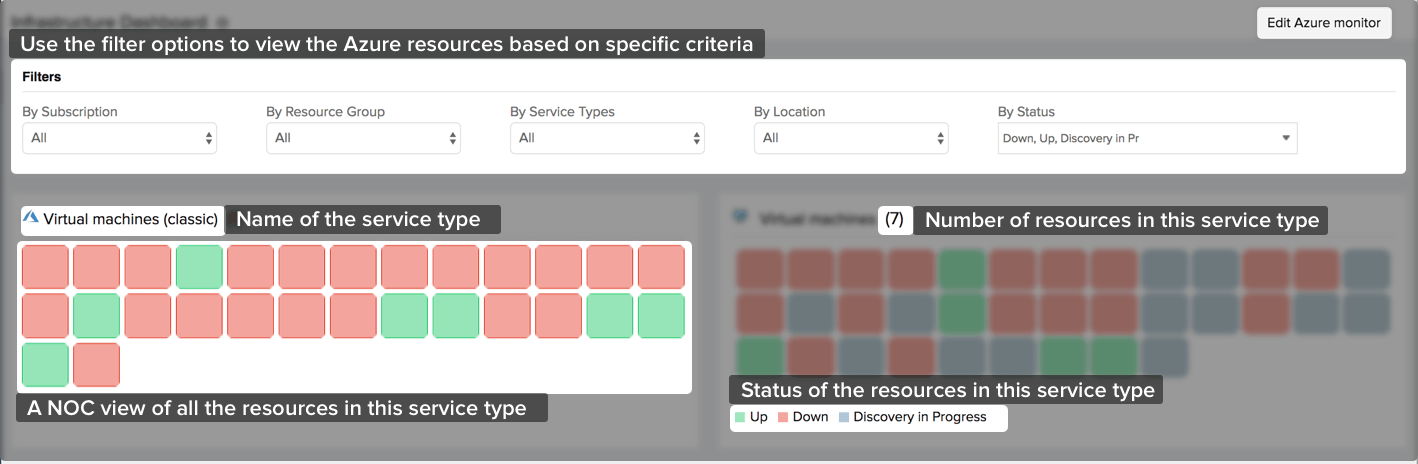Image resolution: width=1418 pixels, height=464 pixels.
Task: Click the only green tile in right panel's first row
Action: [x=962, y=270]
